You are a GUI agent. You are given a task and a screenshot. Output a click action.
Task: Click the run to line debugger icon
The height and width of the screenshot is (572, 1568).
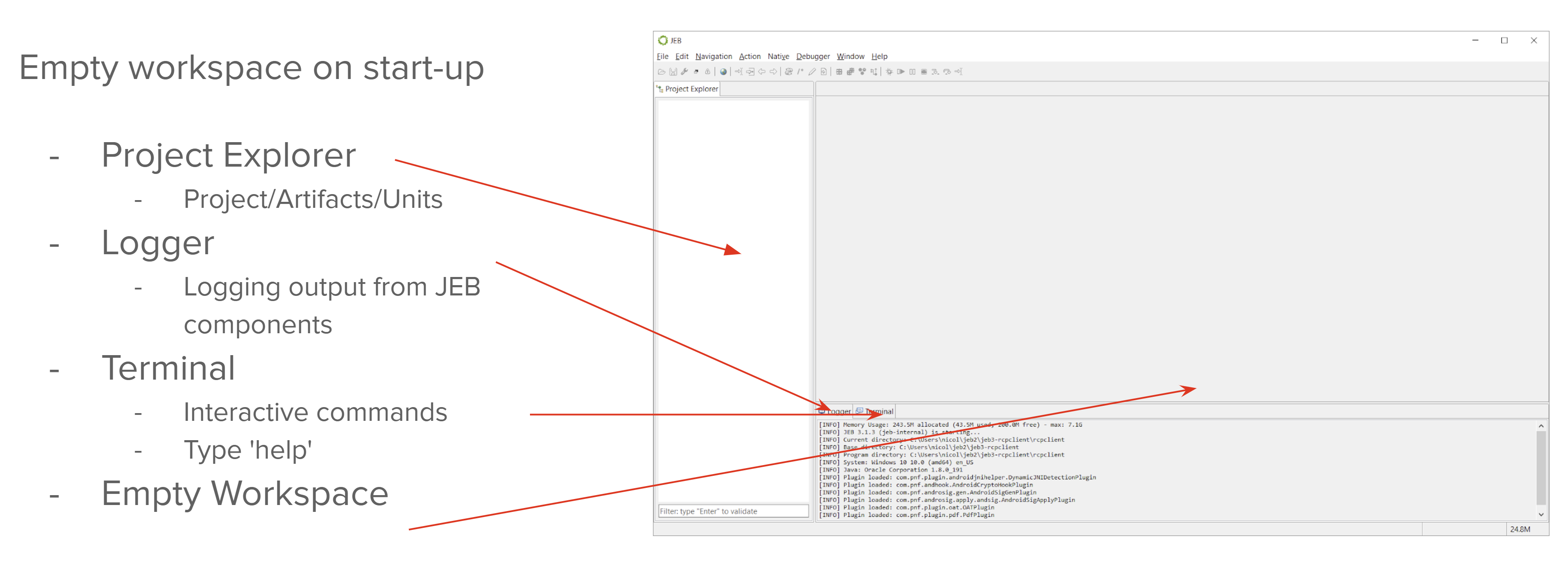coord(959,72)
